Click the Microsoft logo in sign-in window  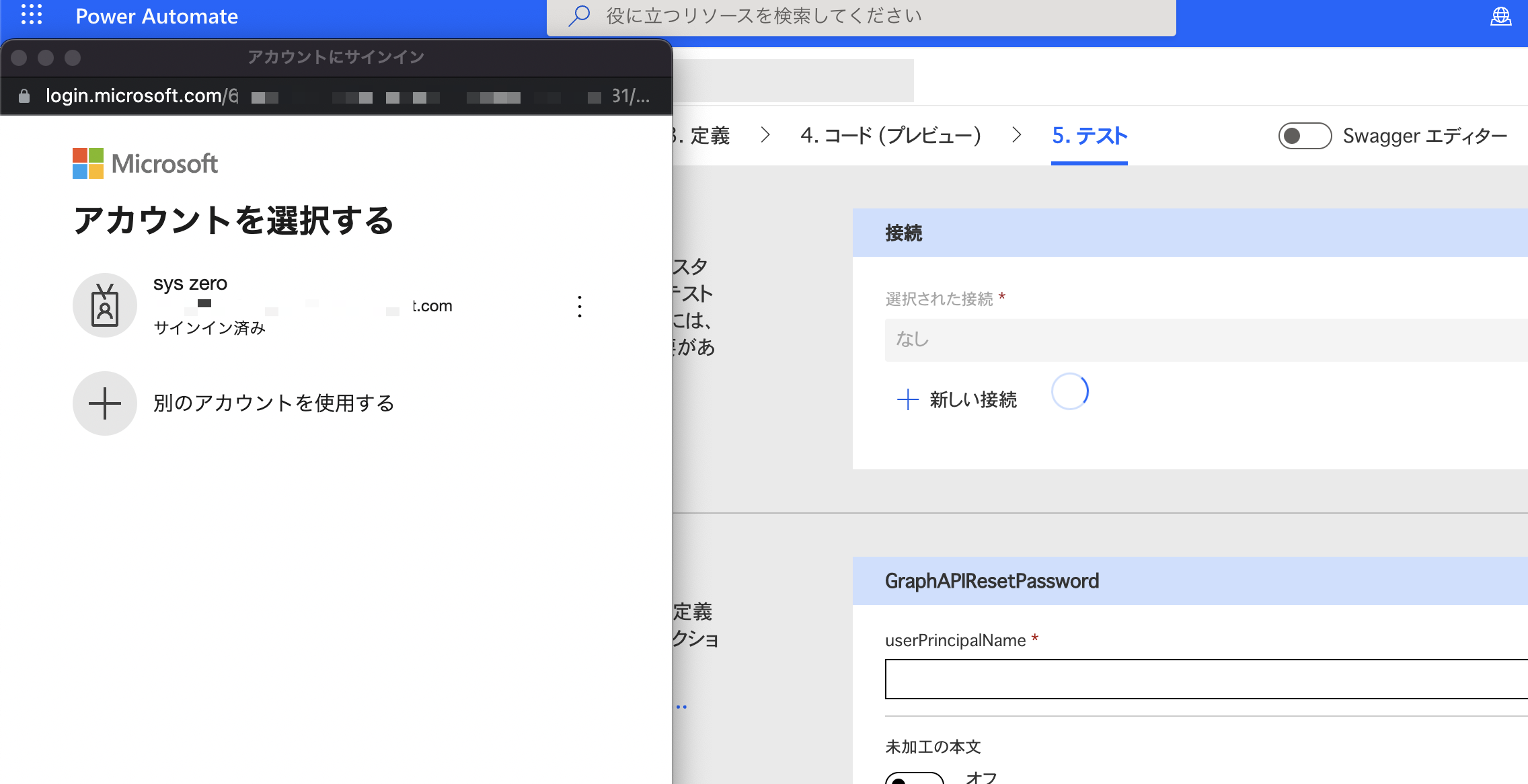pyautogui.click(x=145, y=163)
